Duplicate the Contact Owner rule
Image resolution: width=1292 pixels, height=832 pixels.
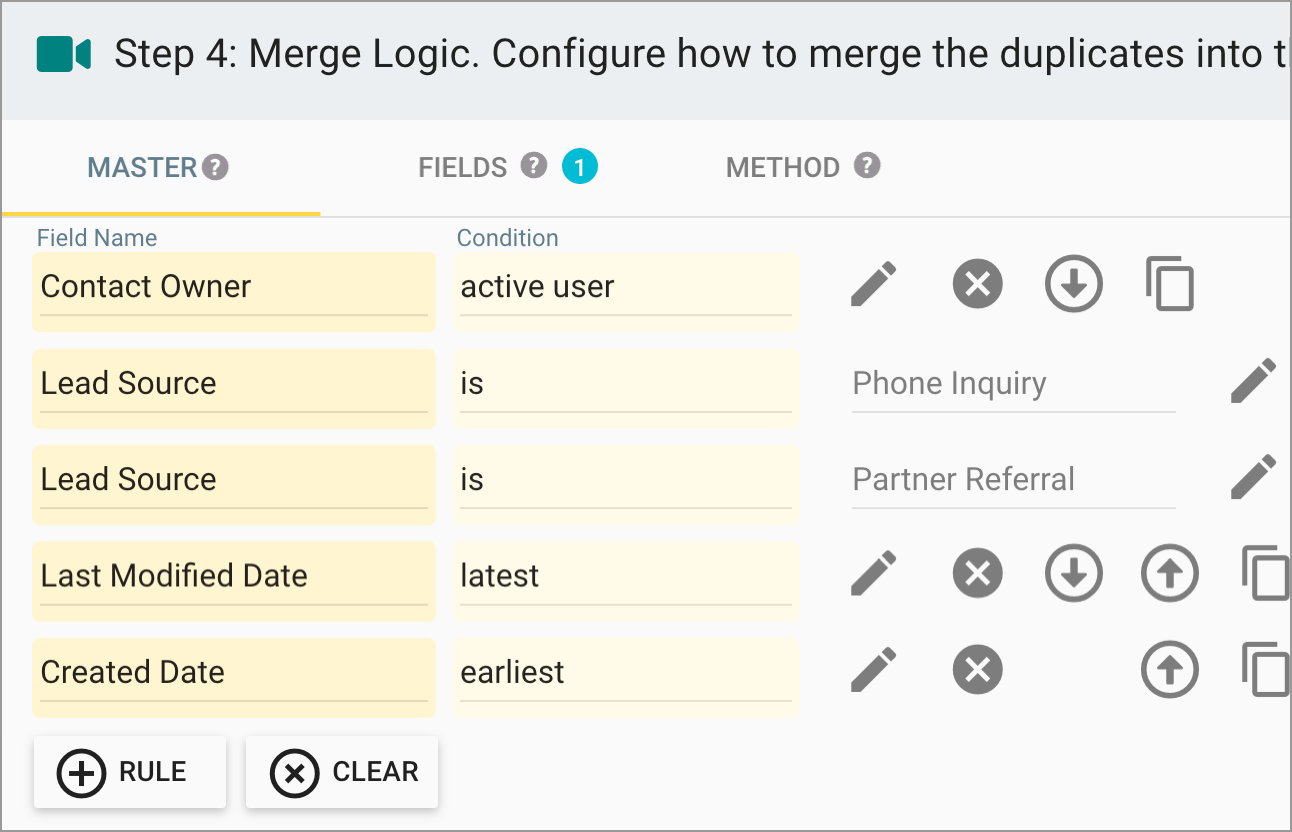1169,284
